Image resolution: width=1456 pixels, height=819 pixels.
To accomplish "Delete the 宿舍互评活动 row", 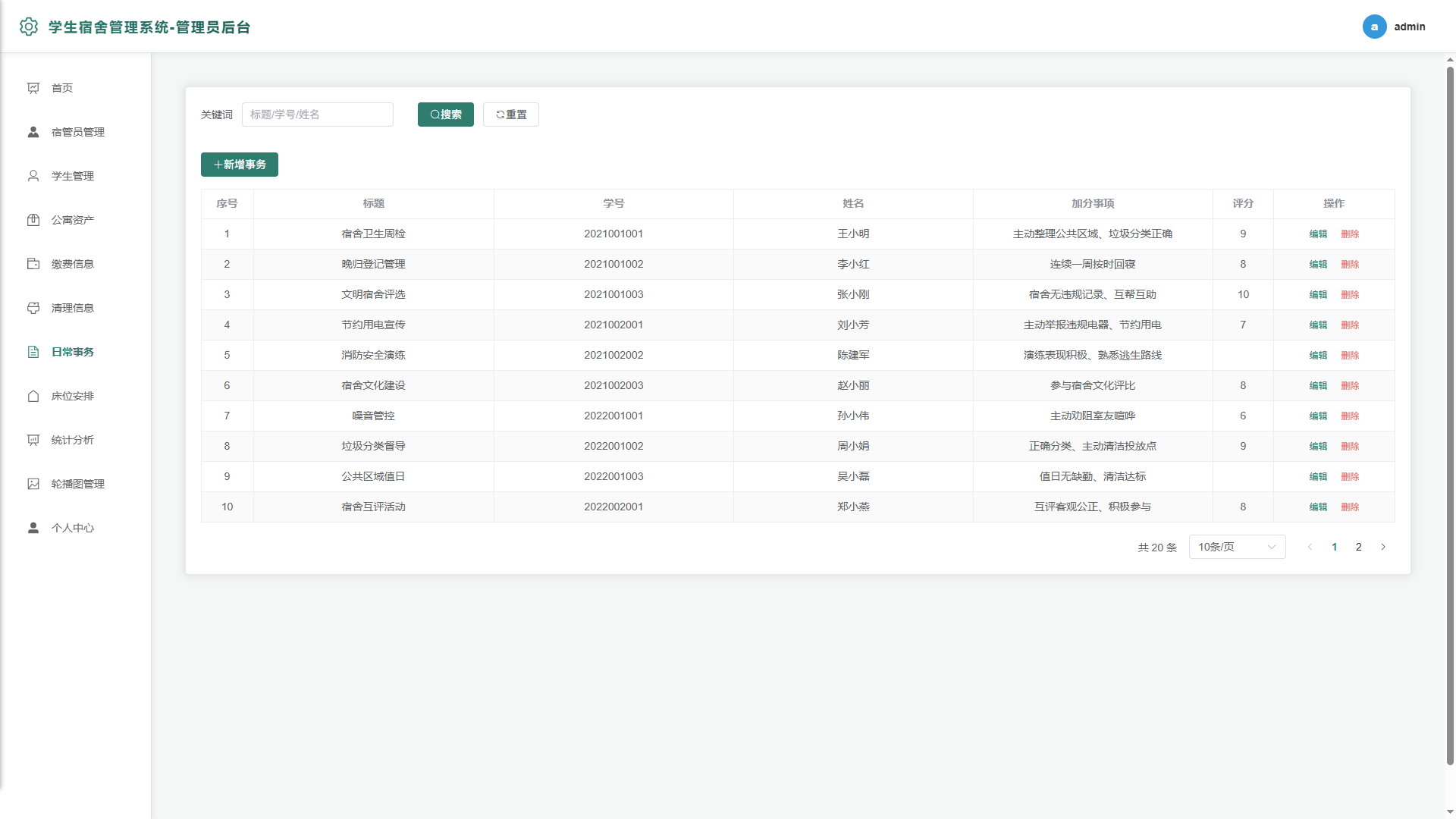I will (1350, 507).
